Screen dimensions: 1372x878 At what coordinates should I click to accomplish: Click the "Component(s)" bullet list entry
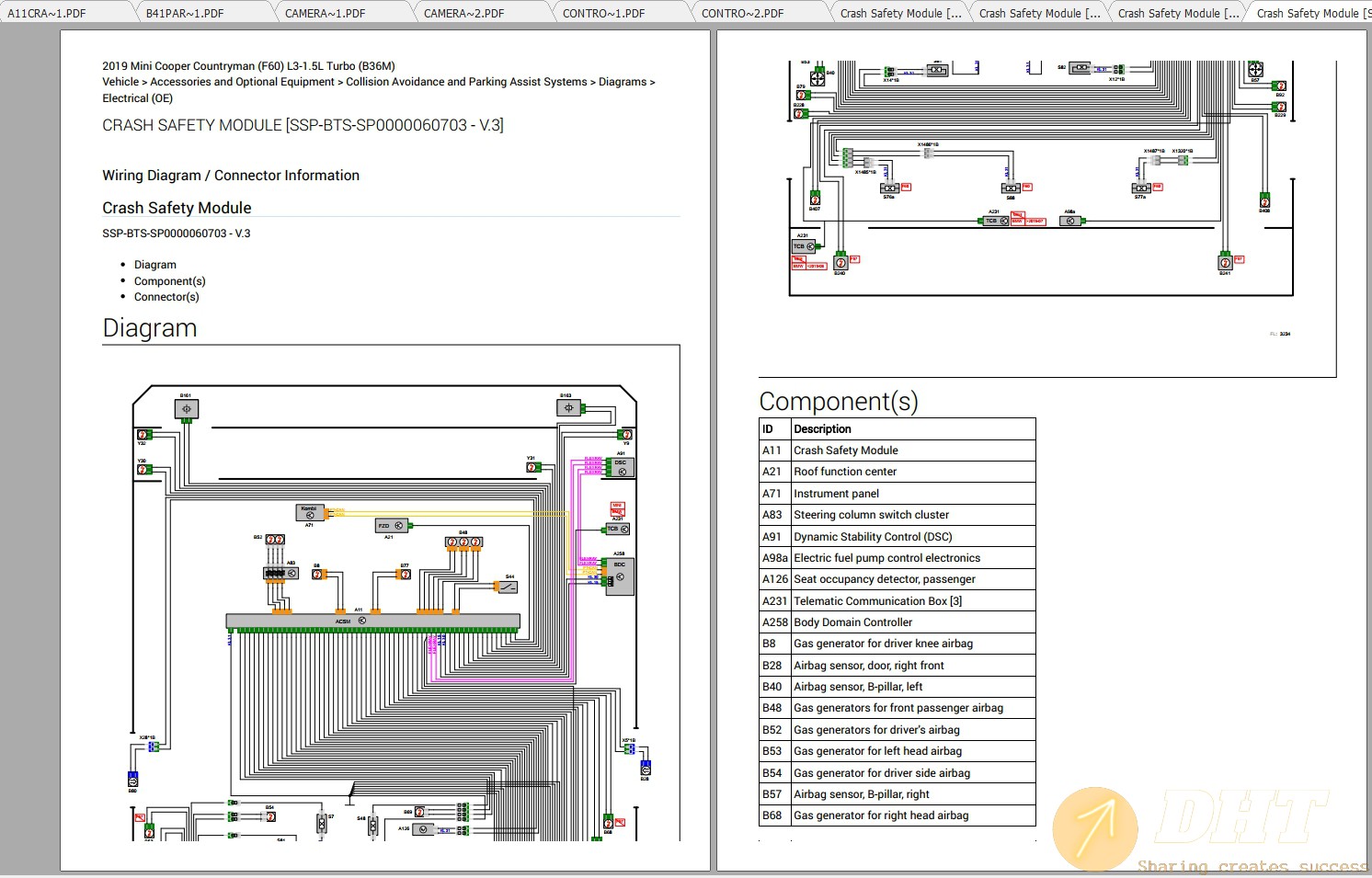[x=170, y=281]
